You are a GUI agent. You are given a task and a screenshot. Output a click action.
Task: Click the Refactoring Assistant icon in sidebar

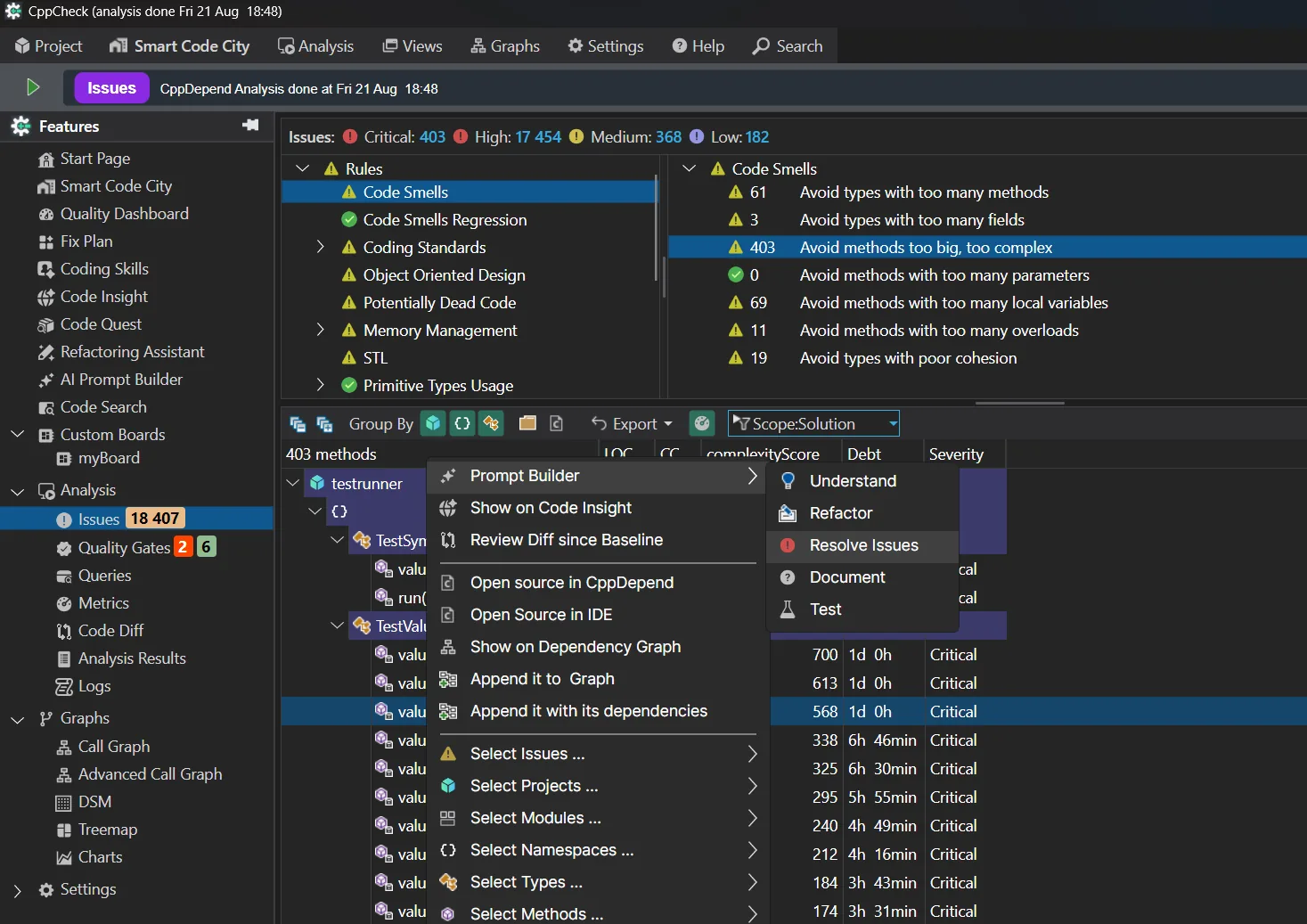46,353
